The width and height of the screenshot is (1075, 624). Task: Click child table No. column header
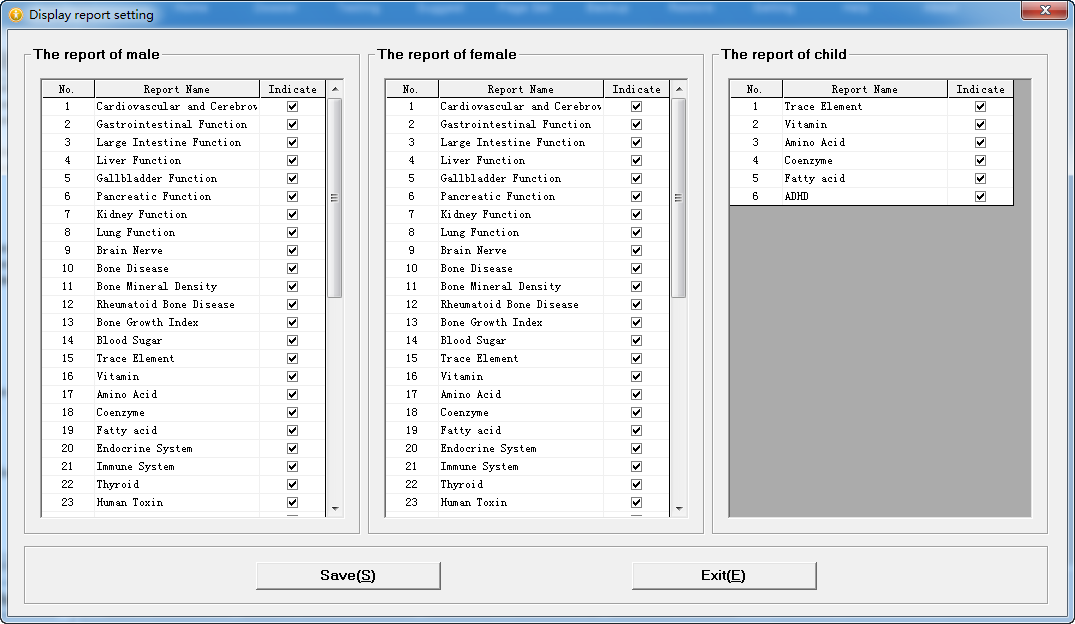pos(755,89)
